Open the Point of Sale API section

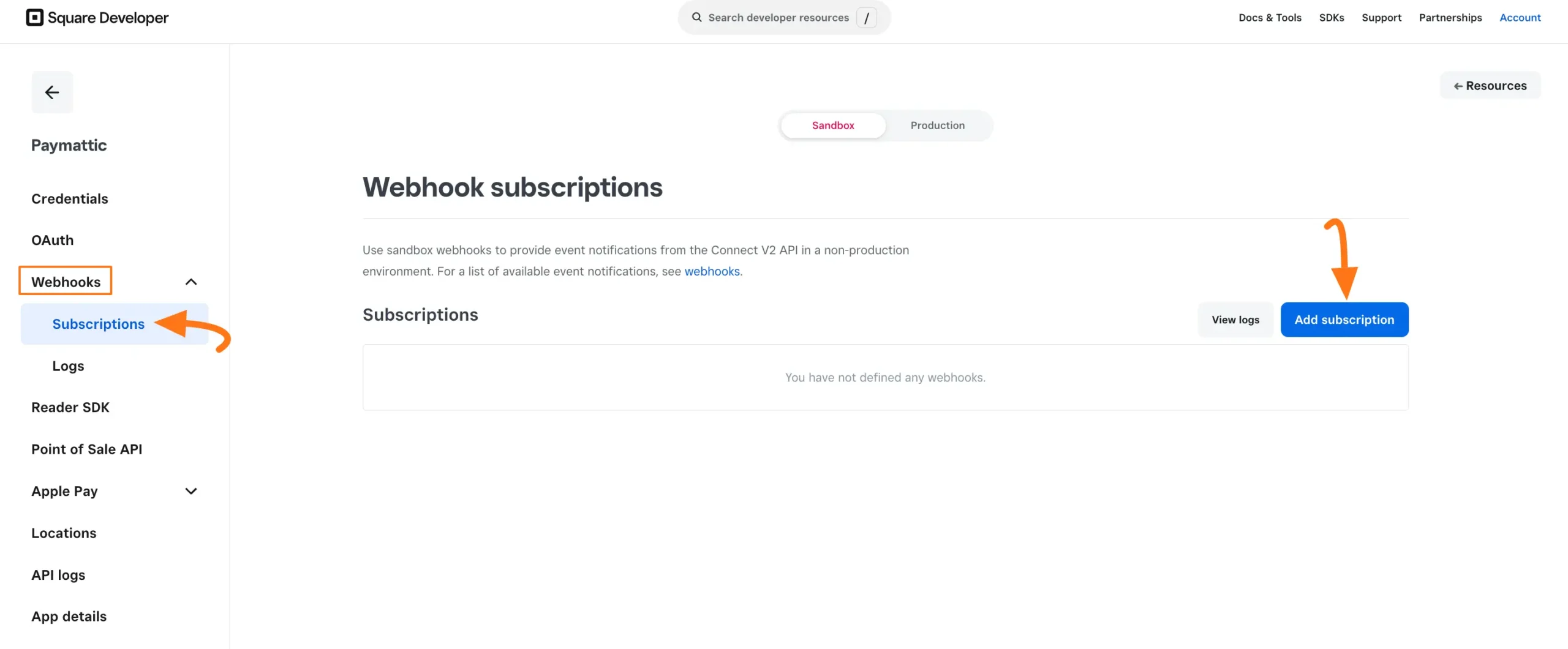pos(86,449)
